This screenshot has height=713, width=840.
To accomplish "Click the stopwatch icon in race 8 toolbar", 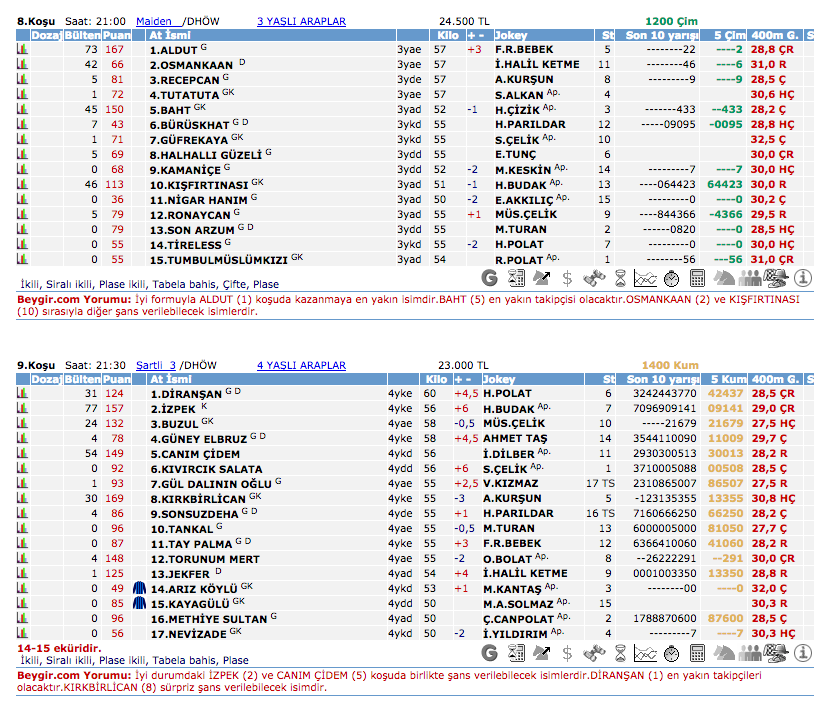I will coord(671,278).
